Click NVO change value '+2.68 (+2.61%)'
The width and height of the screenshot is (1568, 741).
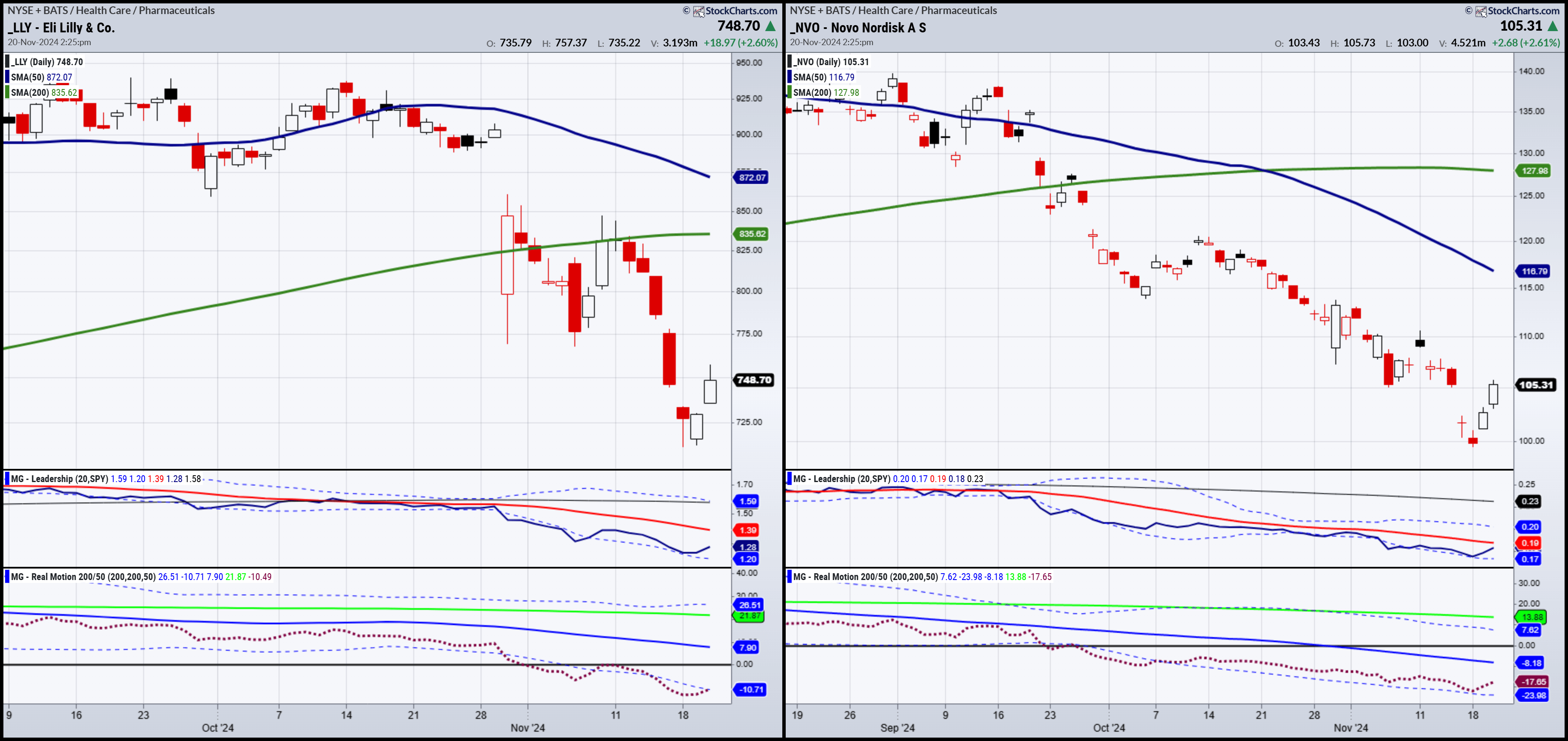1526,43
